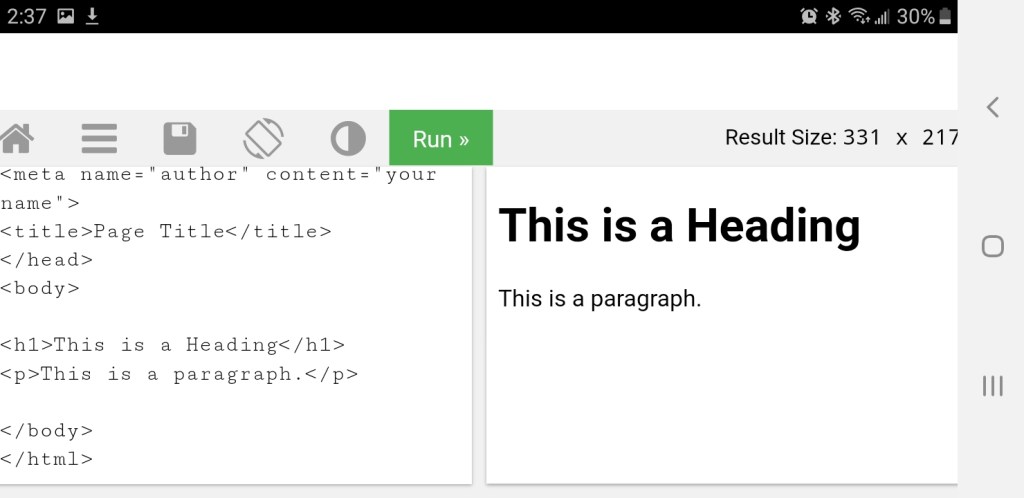Tap the Android home button
This screenshot has height=498, width=1024.
coord(992,246)
